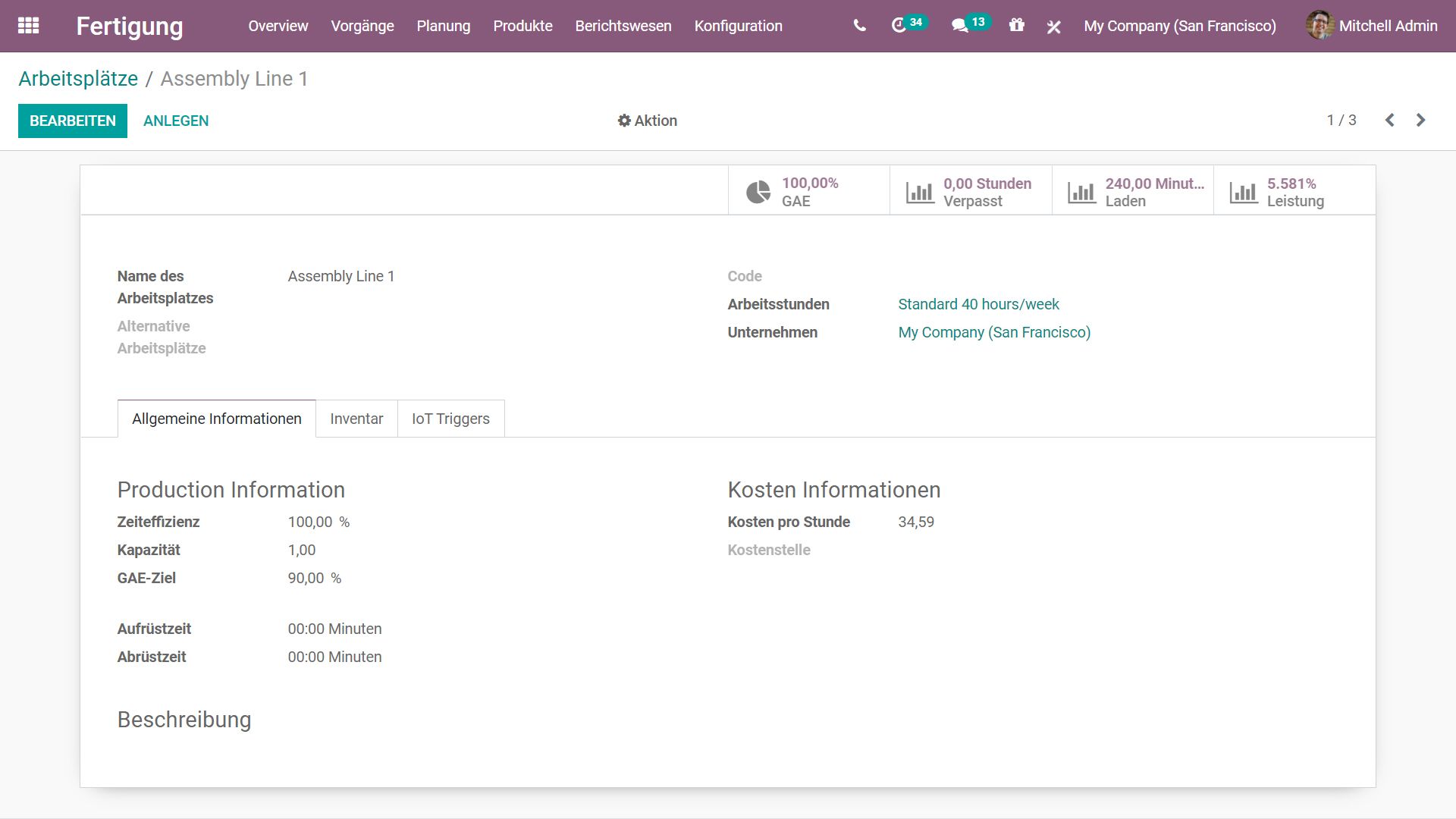1456x819 pixels.
Task: Open the Verpasst bar chart stat button
Action: tap(970, 191)
